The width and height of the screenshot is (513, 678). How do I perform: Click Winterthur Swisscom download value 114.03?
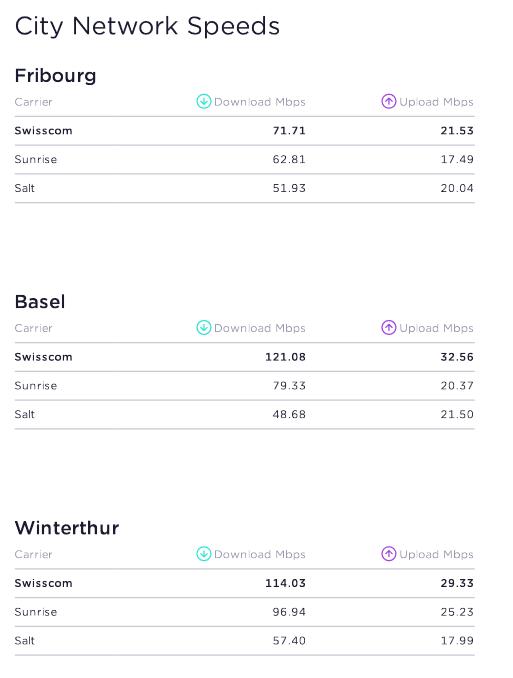click(285, 583)
